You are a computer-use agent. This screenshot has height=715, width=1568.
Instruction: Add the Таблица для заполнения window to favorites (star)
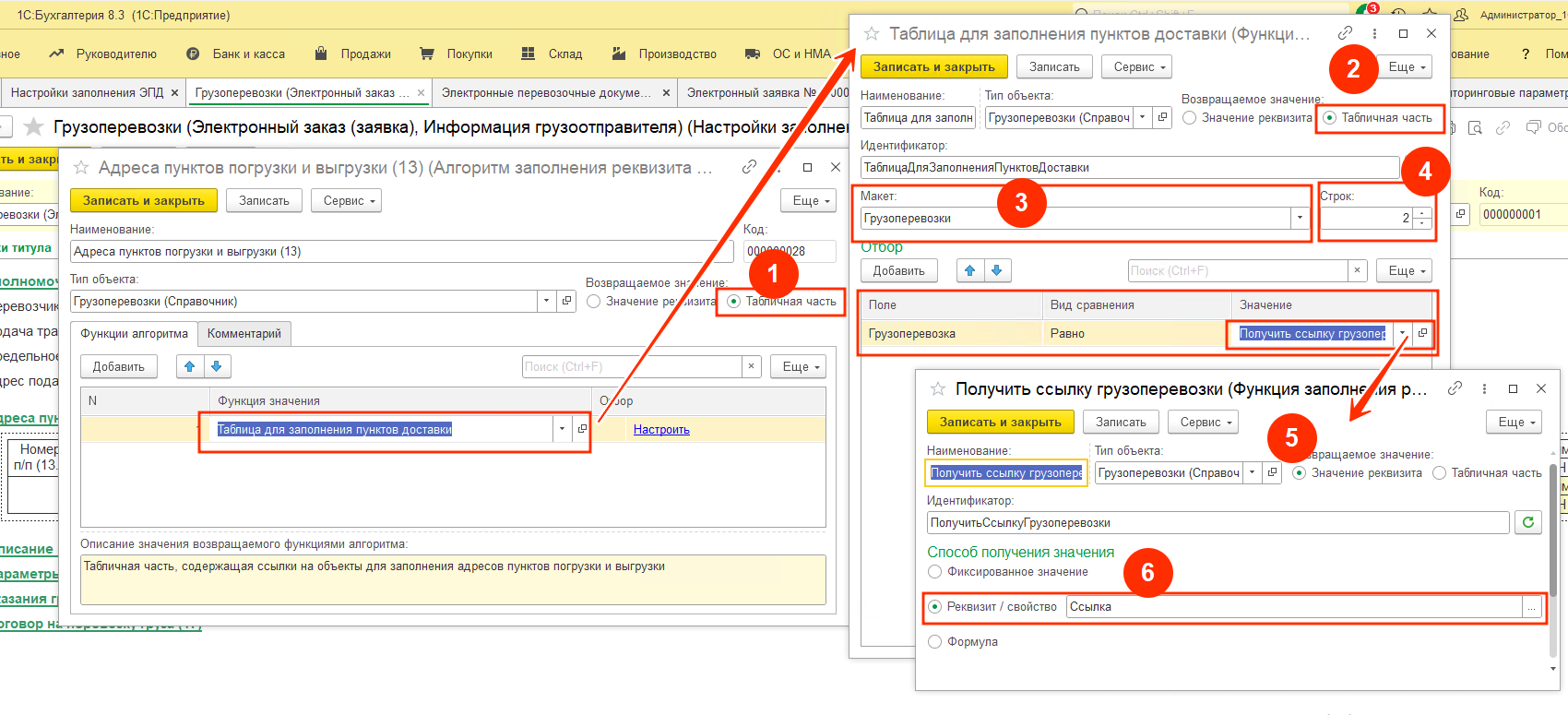[871, 34]
